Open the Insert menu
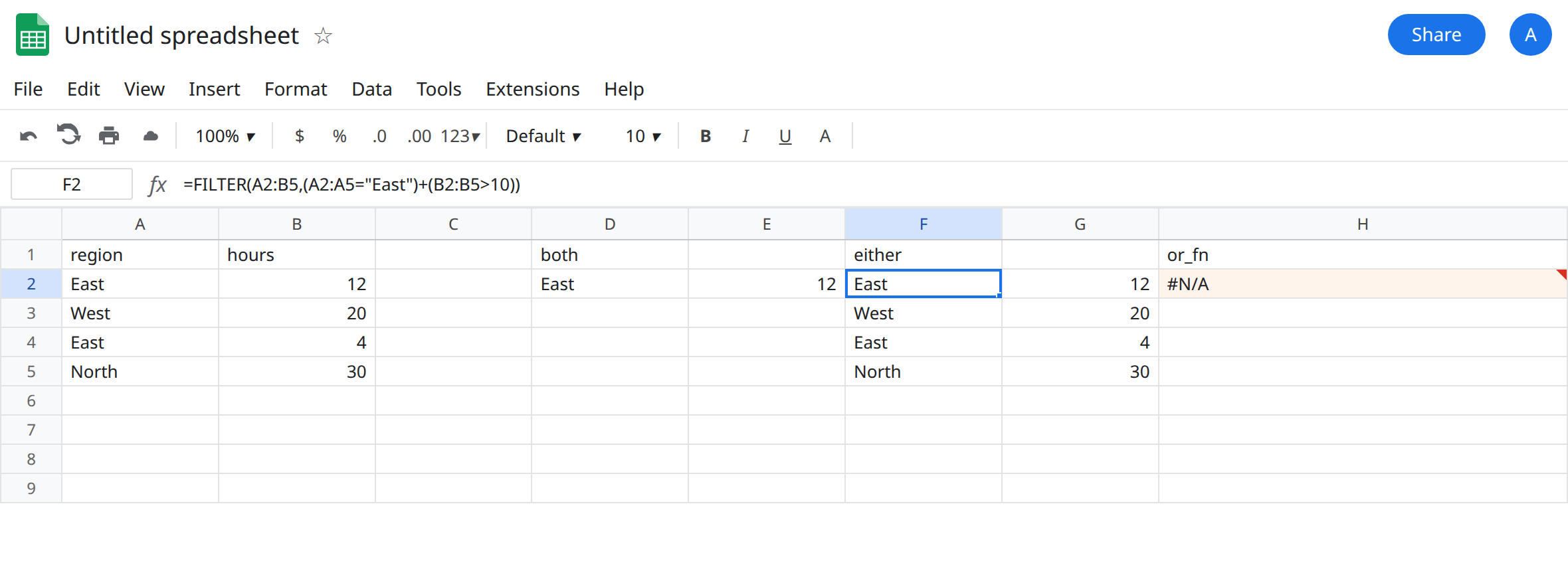This screenshot has height=571, width=1568. click(214, 89)
